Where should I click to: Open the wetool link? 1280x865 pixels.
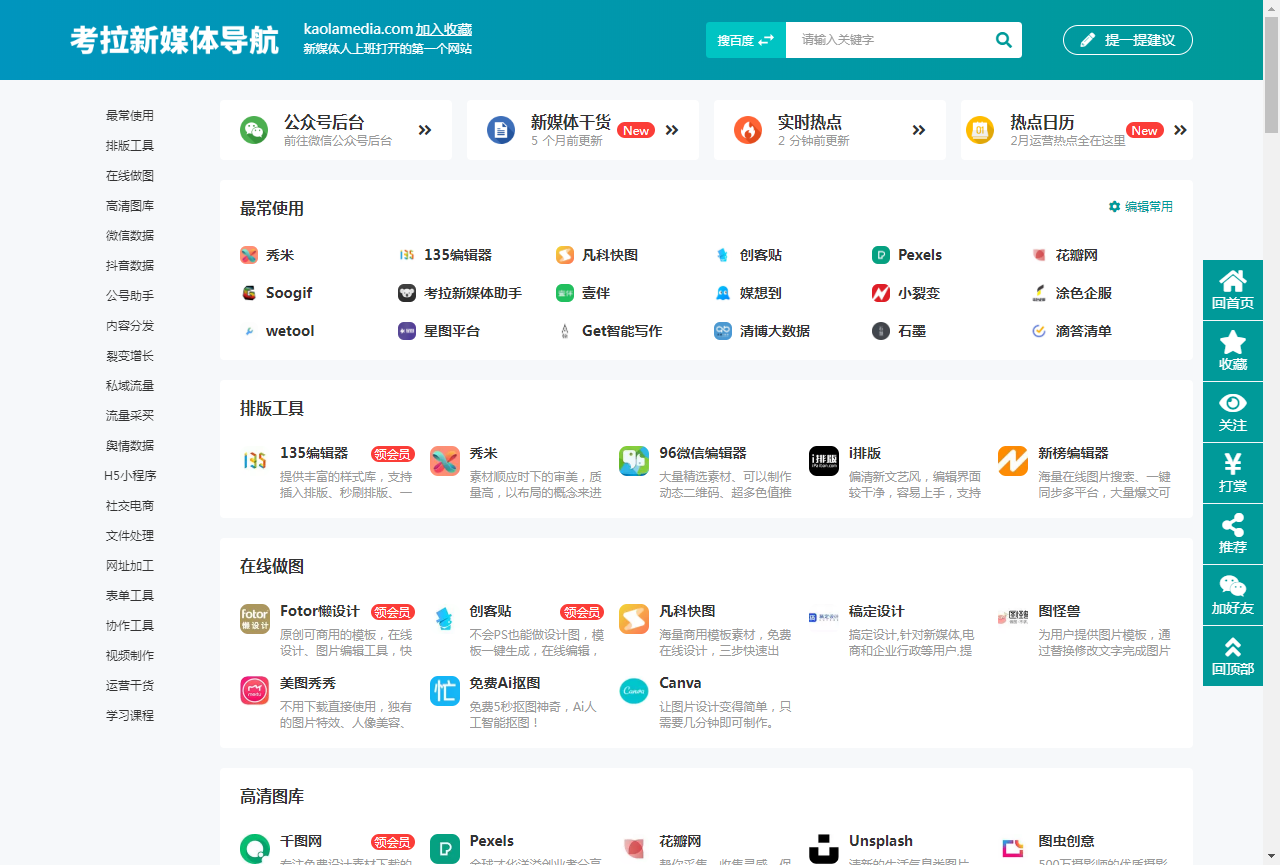coord(290,331)
